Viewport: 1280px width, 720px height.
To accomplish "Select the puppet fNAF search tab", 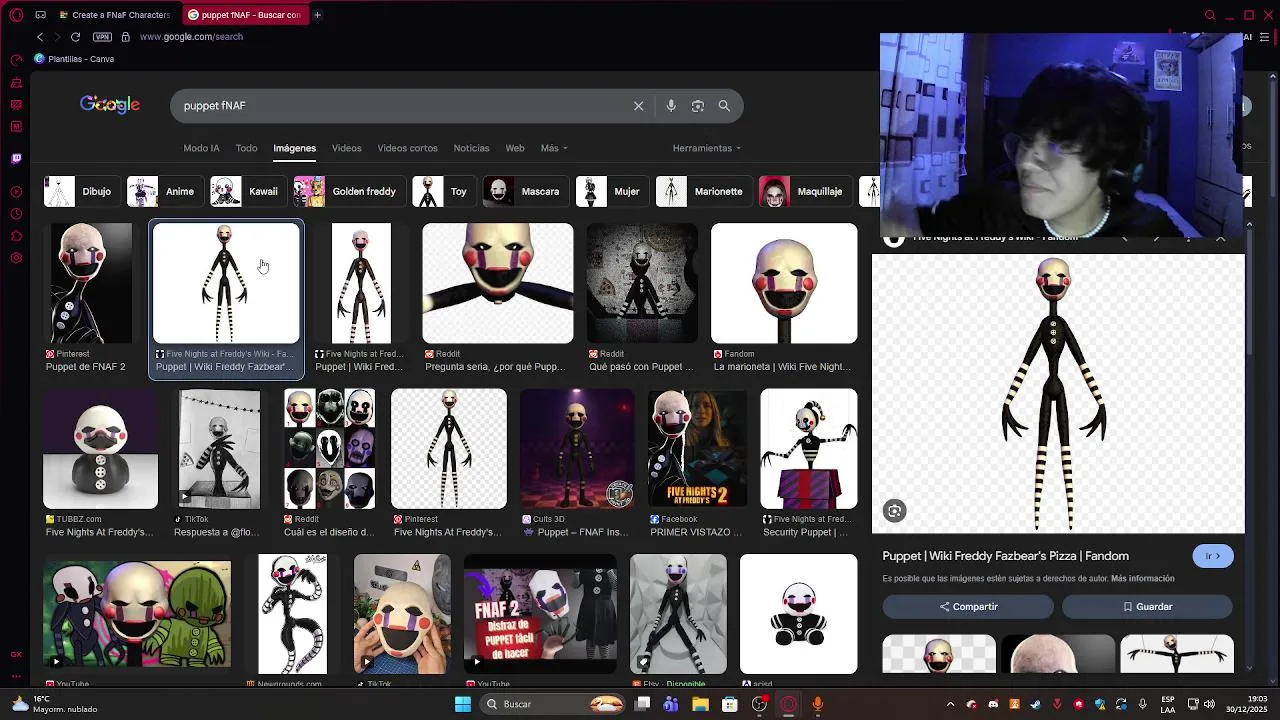I will tap(244, 15).
